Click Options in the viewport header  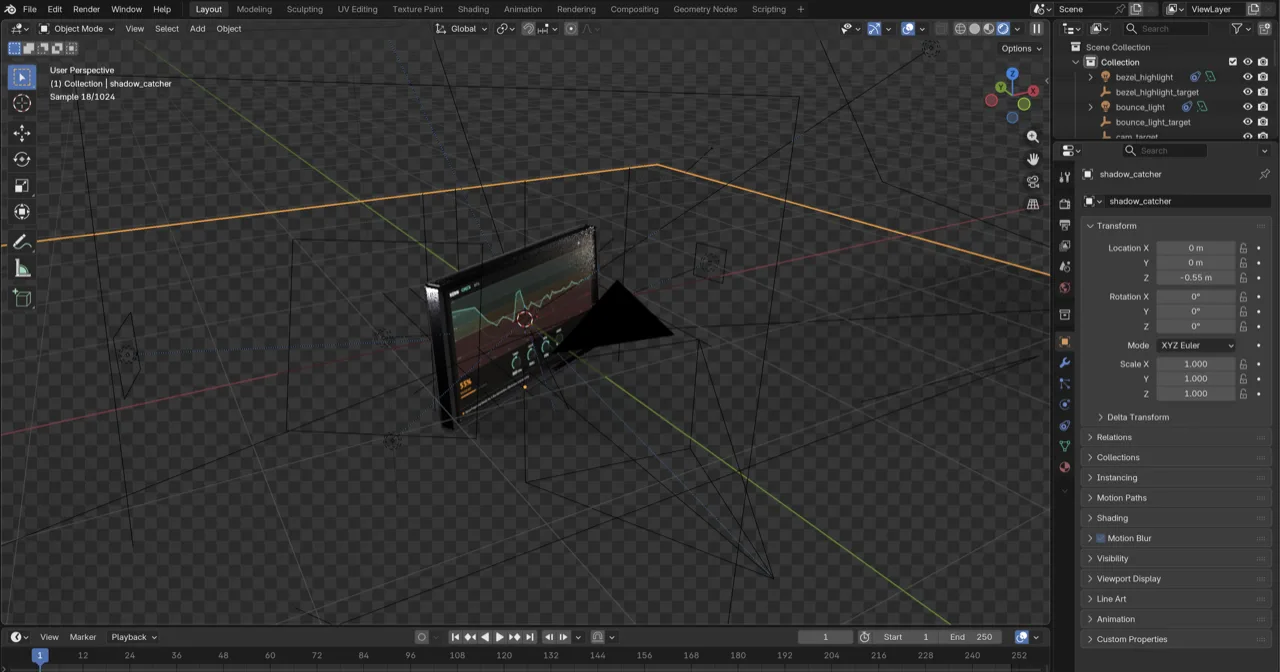pyautogui.click(x=1016, y=48)
